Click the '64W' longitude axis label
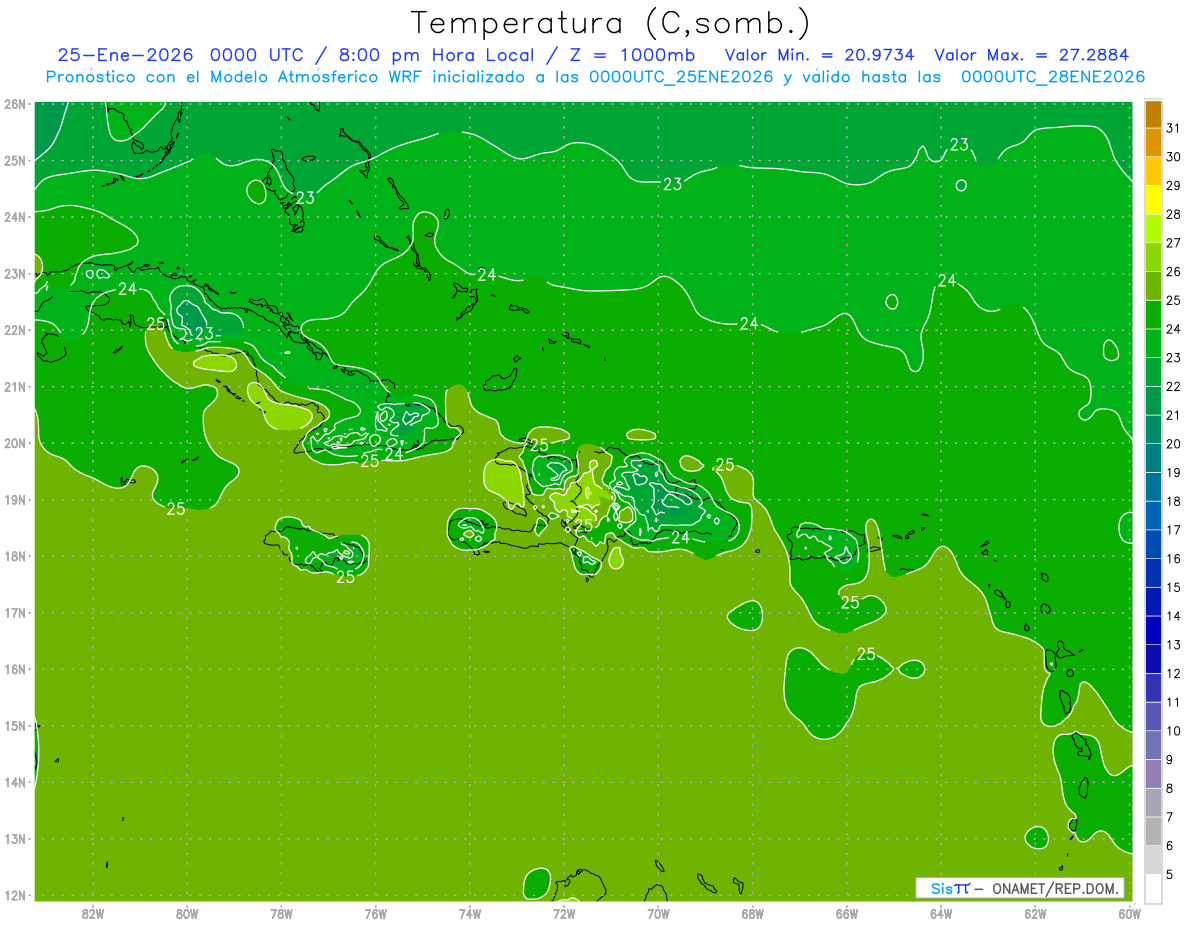Screen dimensions: 1200x927 (941, 913)
